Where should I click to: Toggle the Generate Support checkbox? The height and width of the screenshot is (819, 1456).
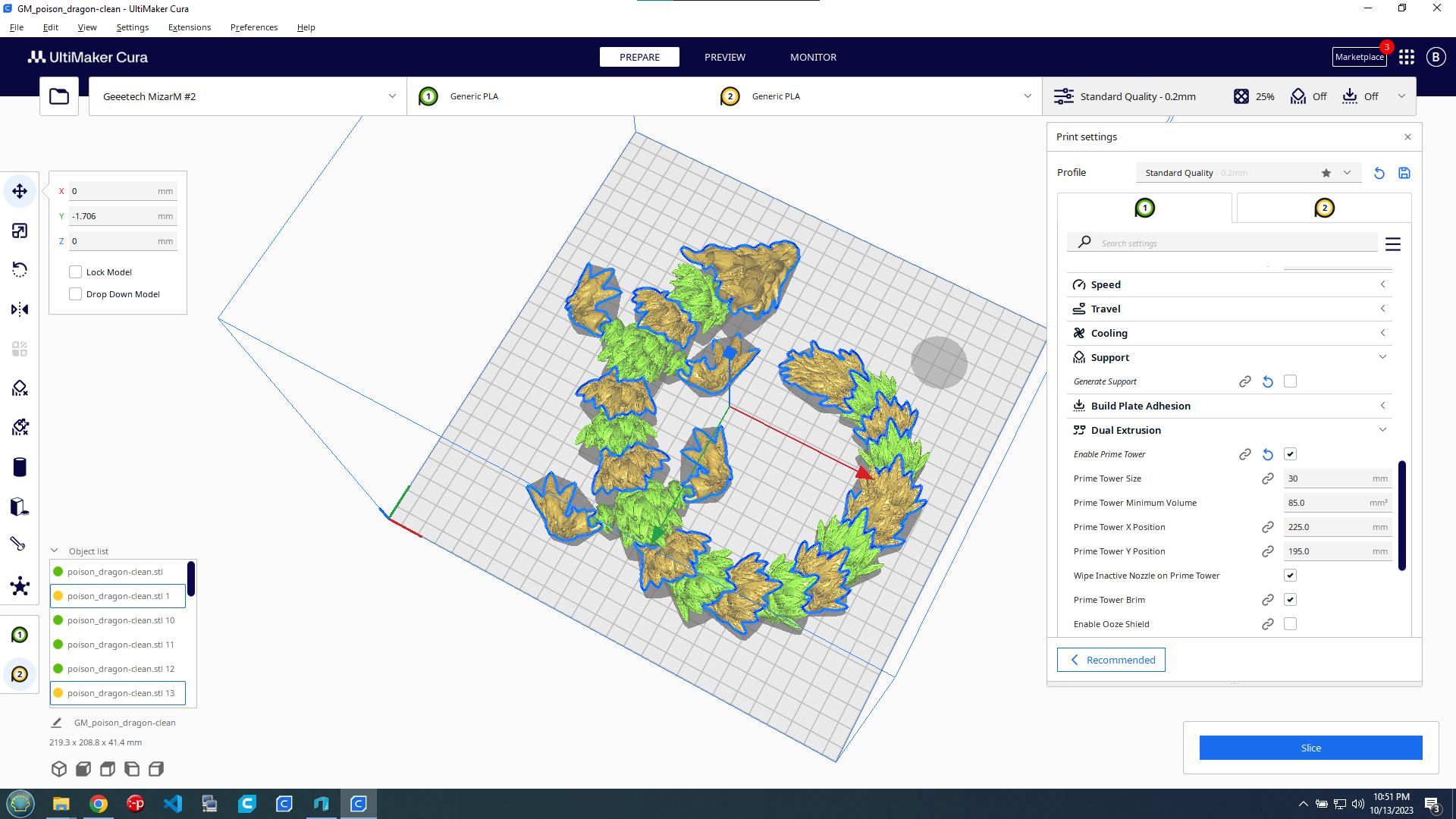click(x=1290, y=381)
